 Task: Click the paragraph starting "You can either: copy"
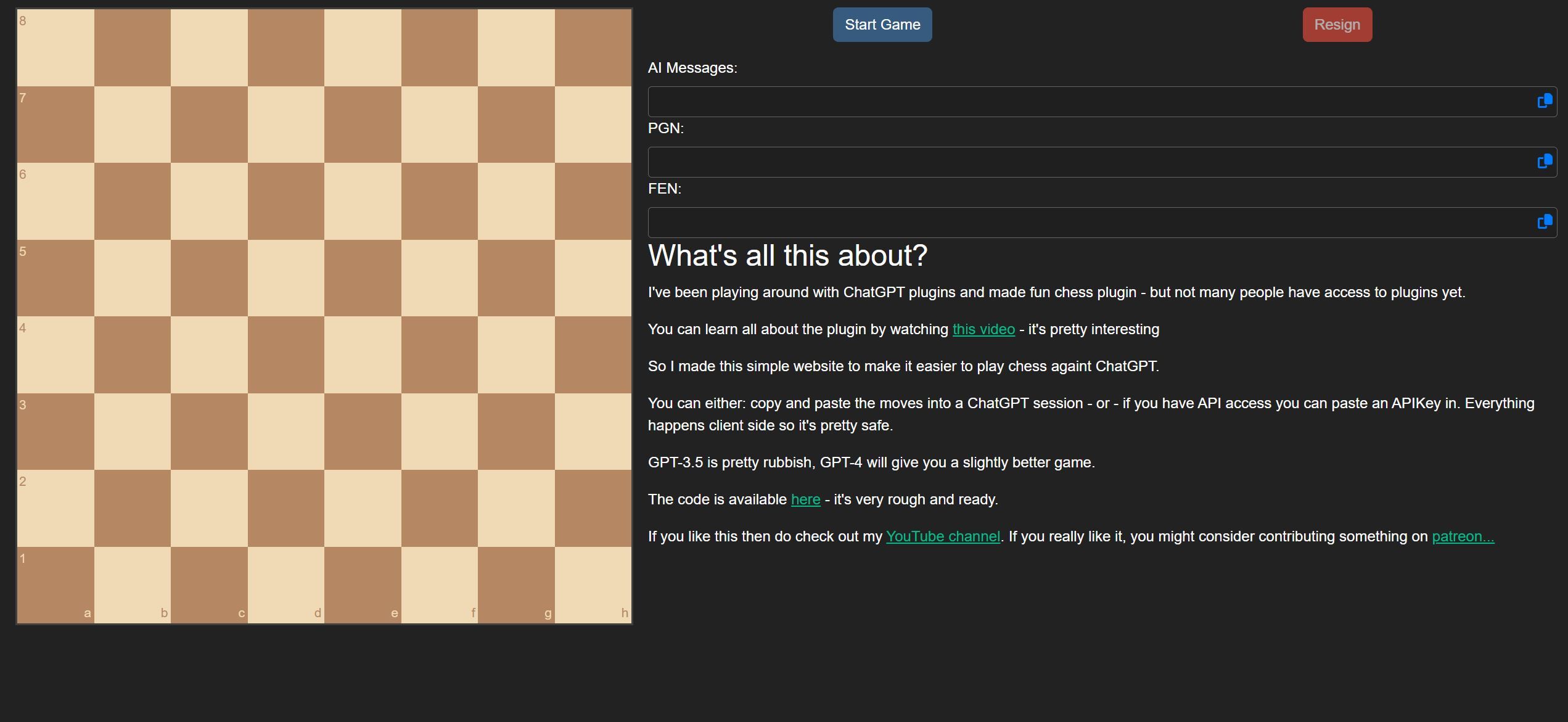coord(1091,414)
